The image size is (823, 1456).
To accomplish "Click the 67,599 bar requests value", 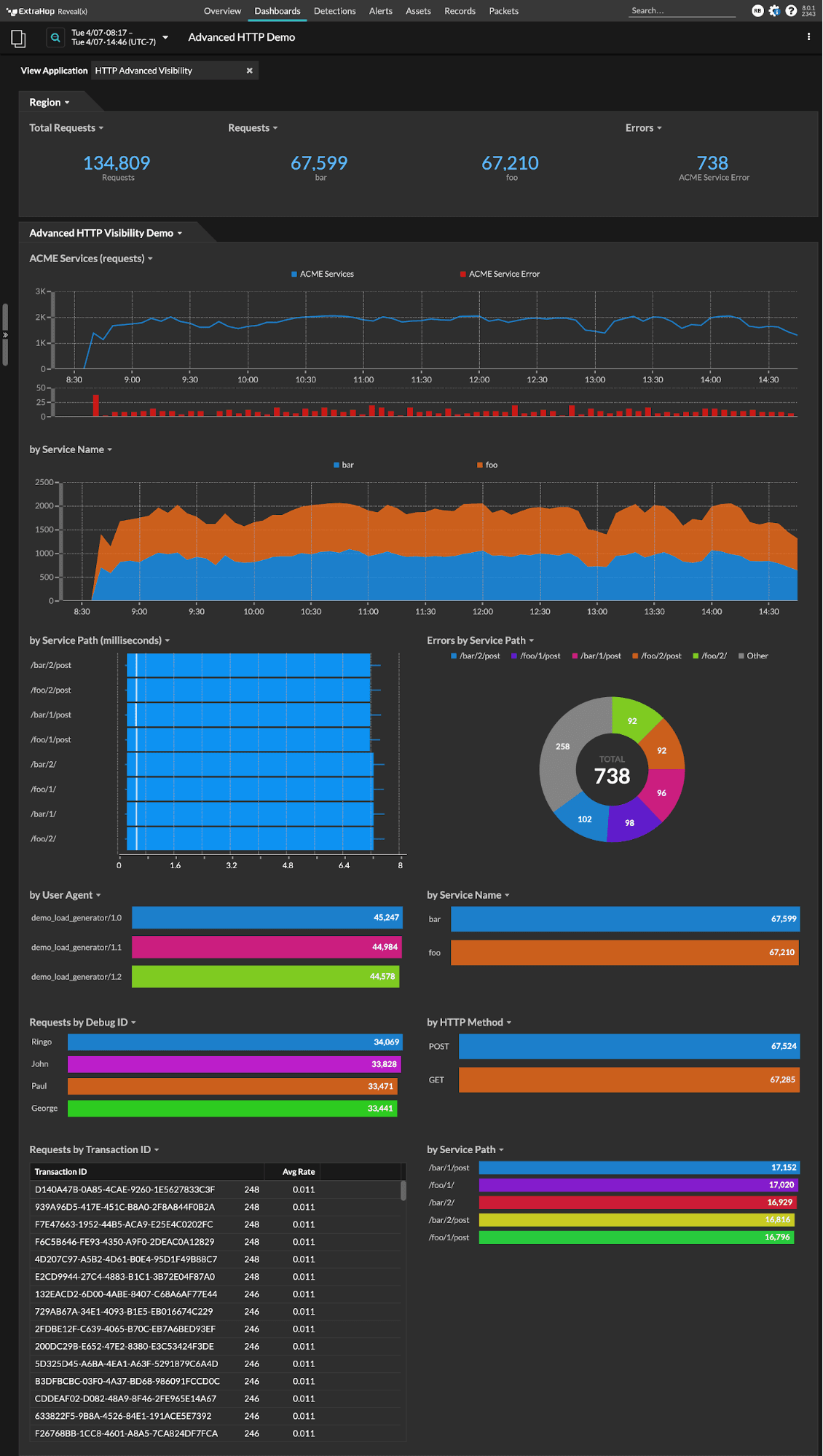I will coord(319,163).
